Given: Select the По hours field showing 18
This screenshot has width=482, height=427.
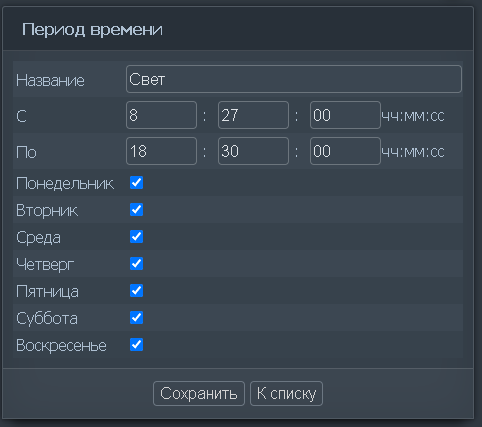Looking at the screenshot, I should tap(161, 151).
